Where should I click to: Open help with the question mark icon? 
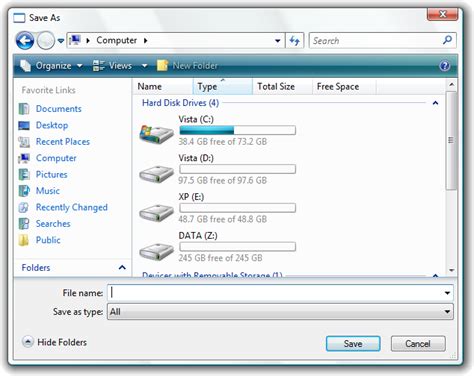pos(444,66)
